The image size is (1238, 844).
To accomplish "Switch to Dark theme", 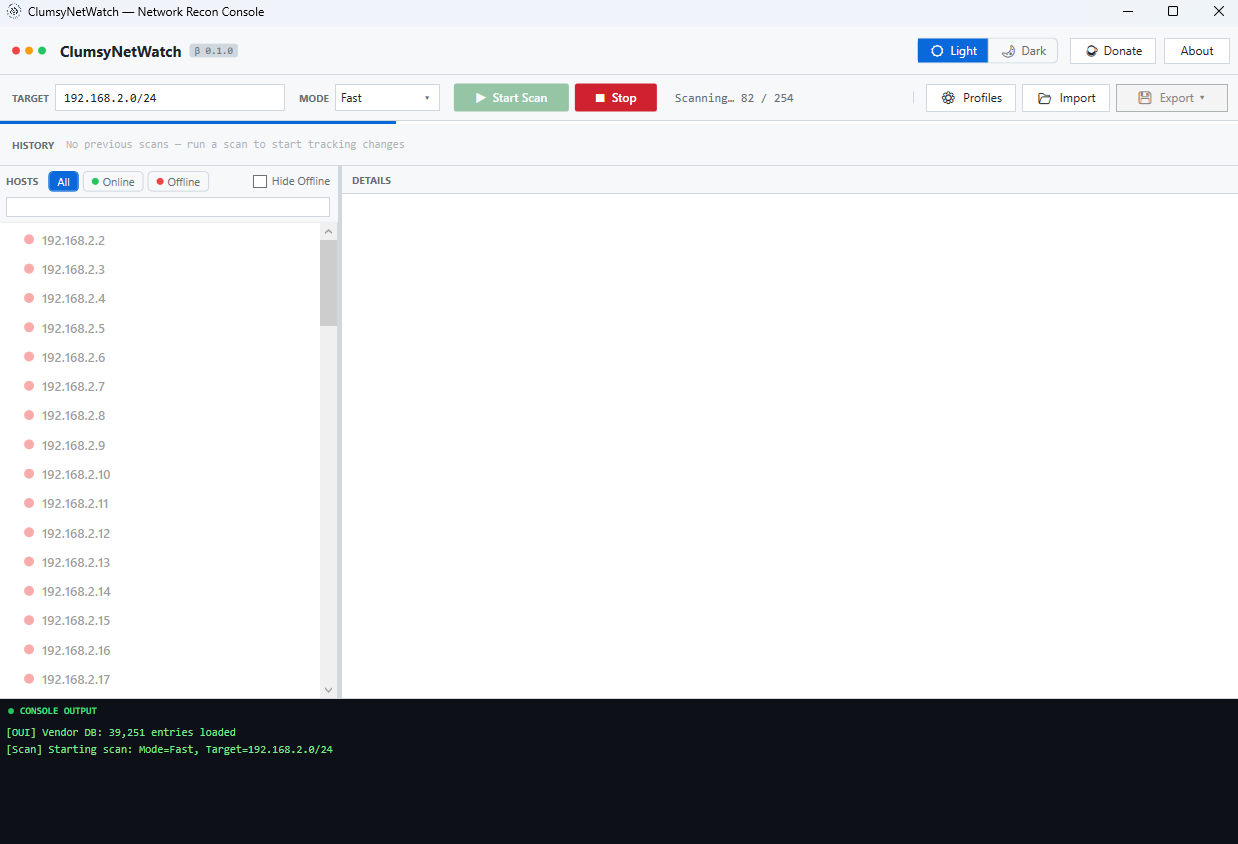I will 1023,51.
